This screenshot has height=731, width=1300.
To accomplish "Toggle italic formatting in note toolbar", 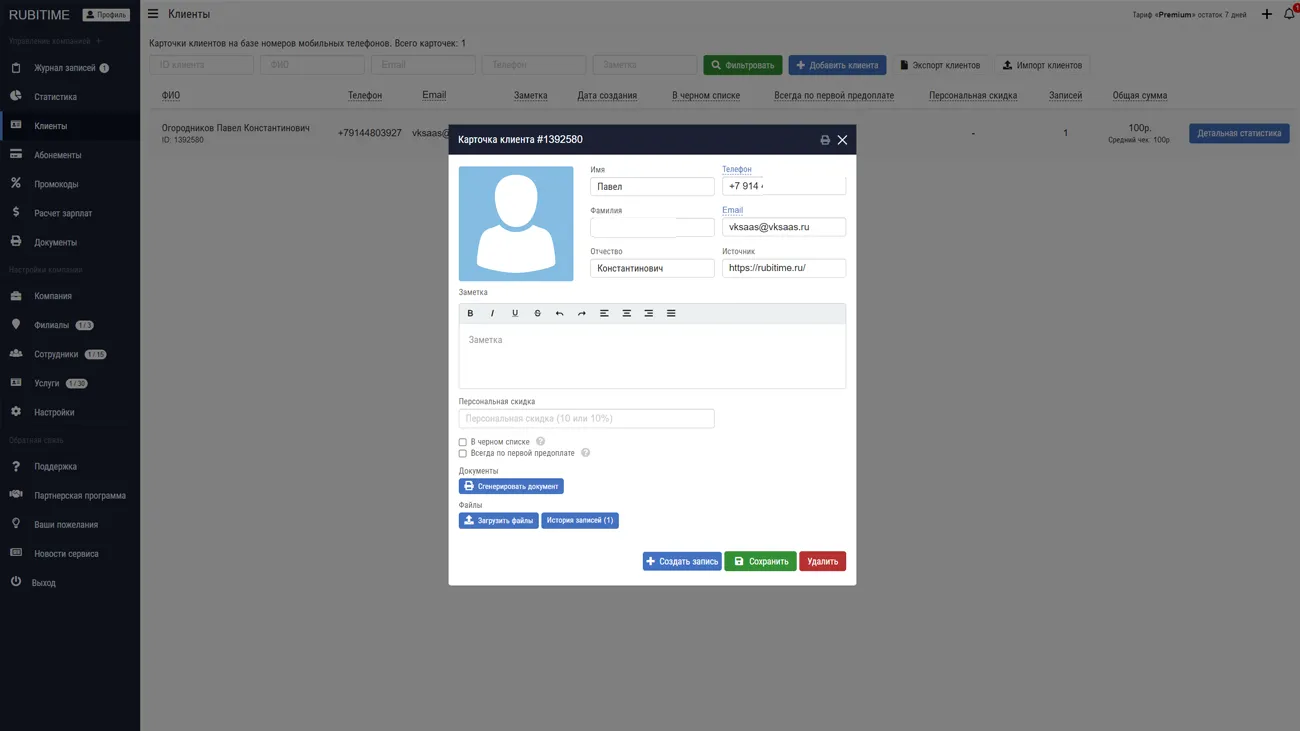I will click(x=492, y=314).
